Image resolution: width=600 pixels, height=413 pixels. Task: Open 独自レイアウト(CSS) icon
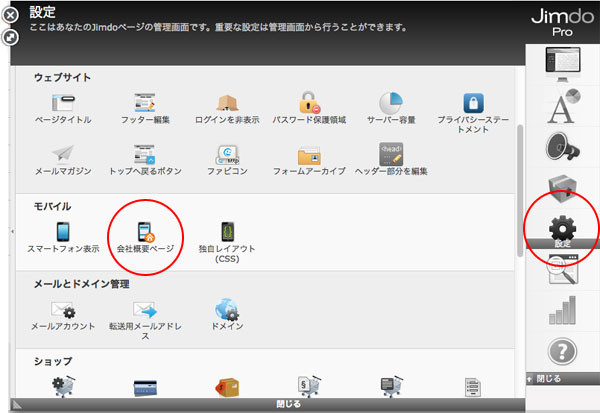(227, 232)
